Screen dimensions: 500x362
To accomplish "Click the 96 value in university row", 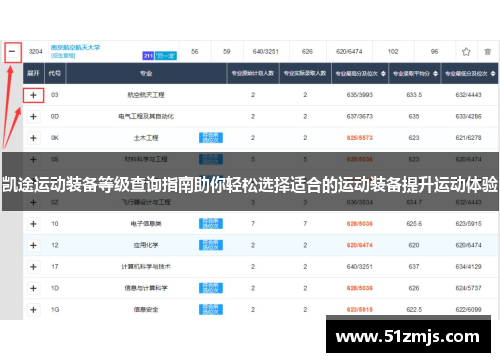I will 434,52.
